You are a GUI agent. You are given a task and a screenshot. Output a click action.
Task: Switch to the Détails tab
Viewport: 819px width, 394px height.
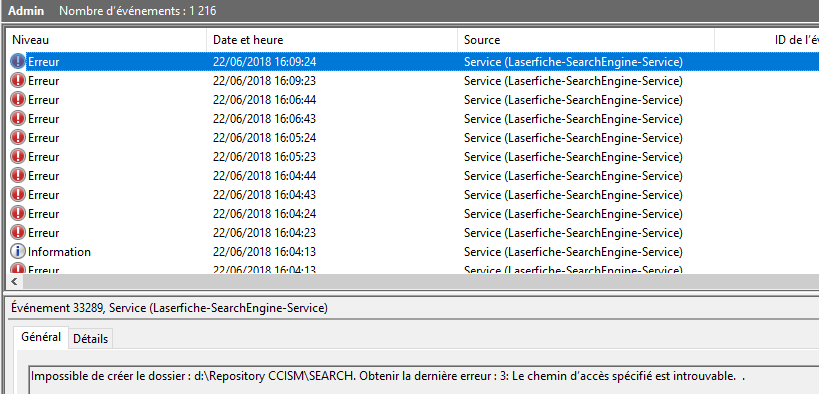coord(90,339)
